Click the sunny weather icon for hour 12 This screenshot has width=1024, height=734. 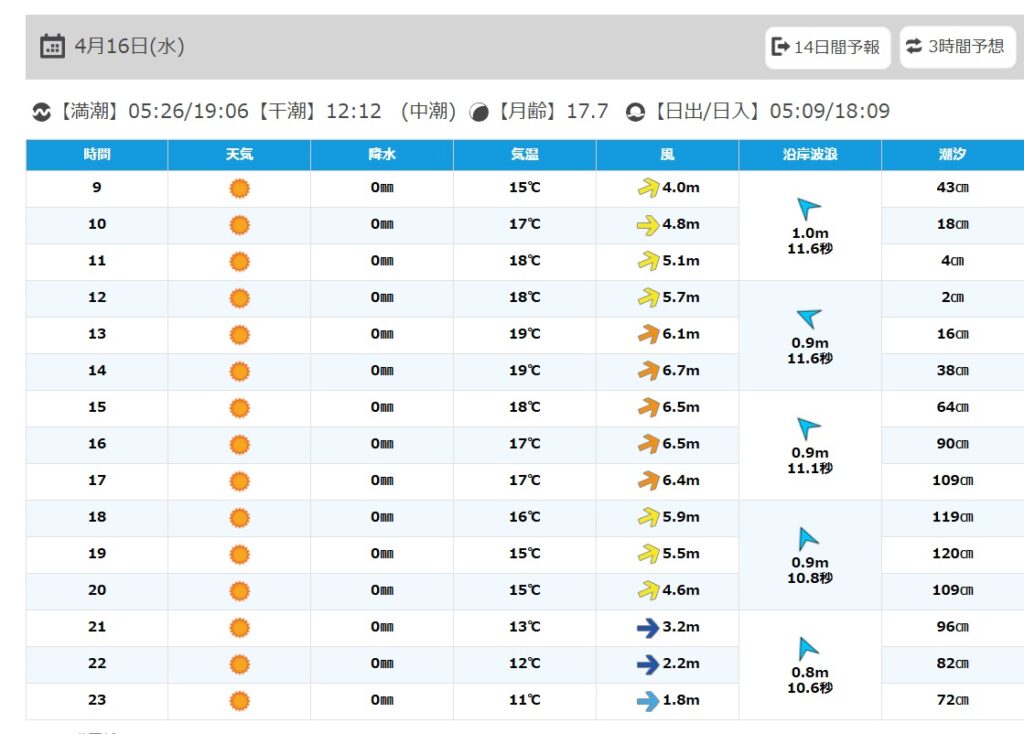point(240,298)
